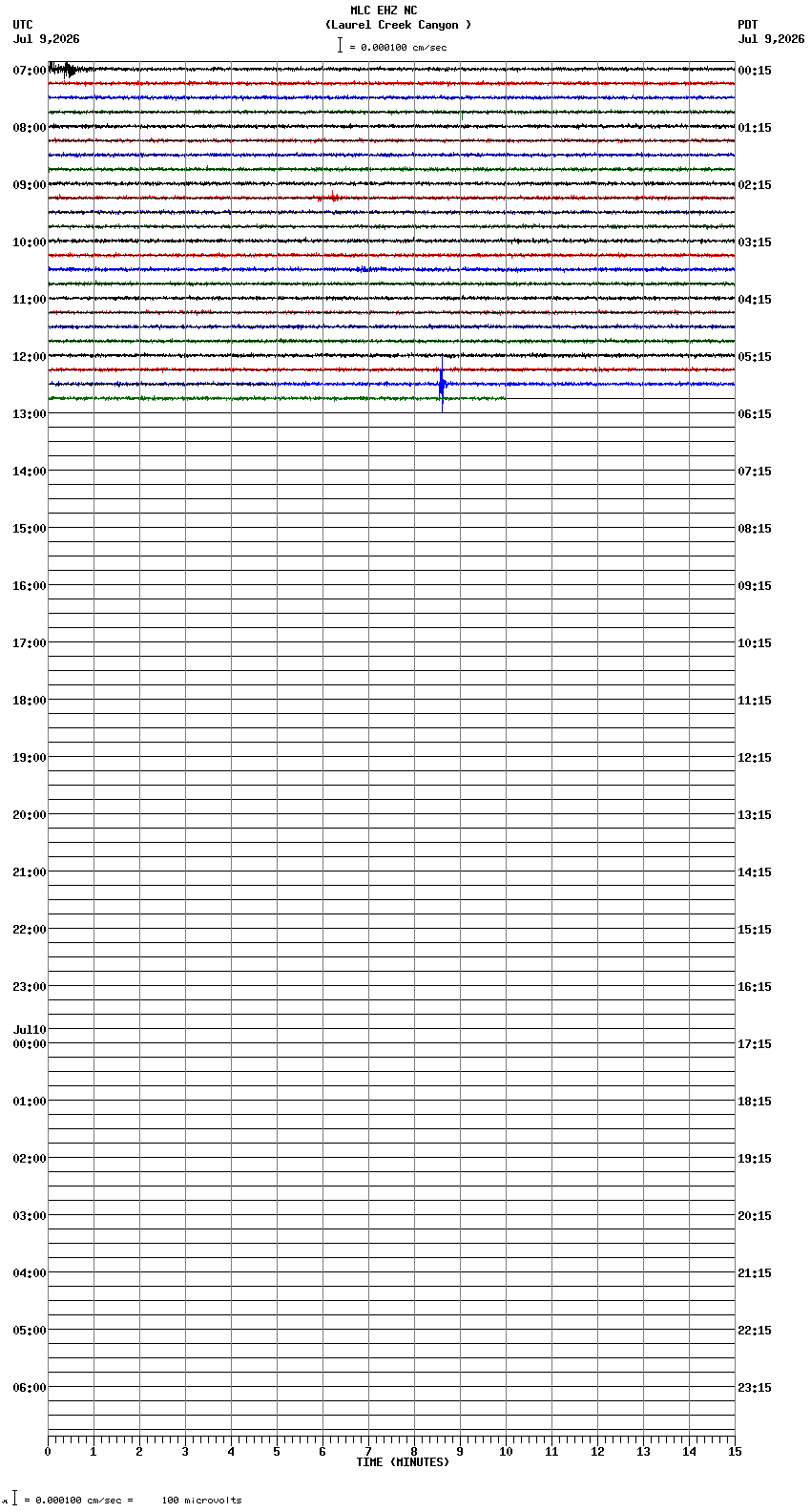Click the 23:15 PDT time label
Screen dimensions: 811x1512
tap(755, 1388)
